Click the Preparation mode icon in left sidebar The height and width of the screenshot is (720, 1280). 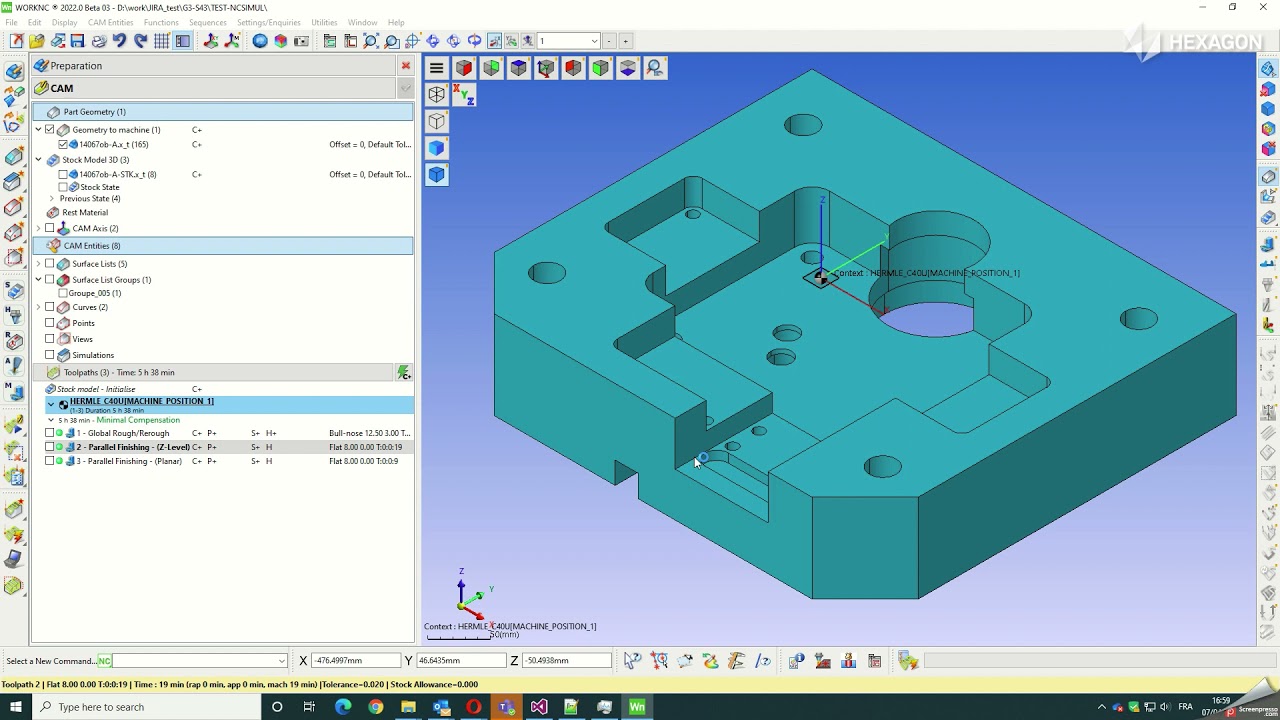click(x=14, y=72)
